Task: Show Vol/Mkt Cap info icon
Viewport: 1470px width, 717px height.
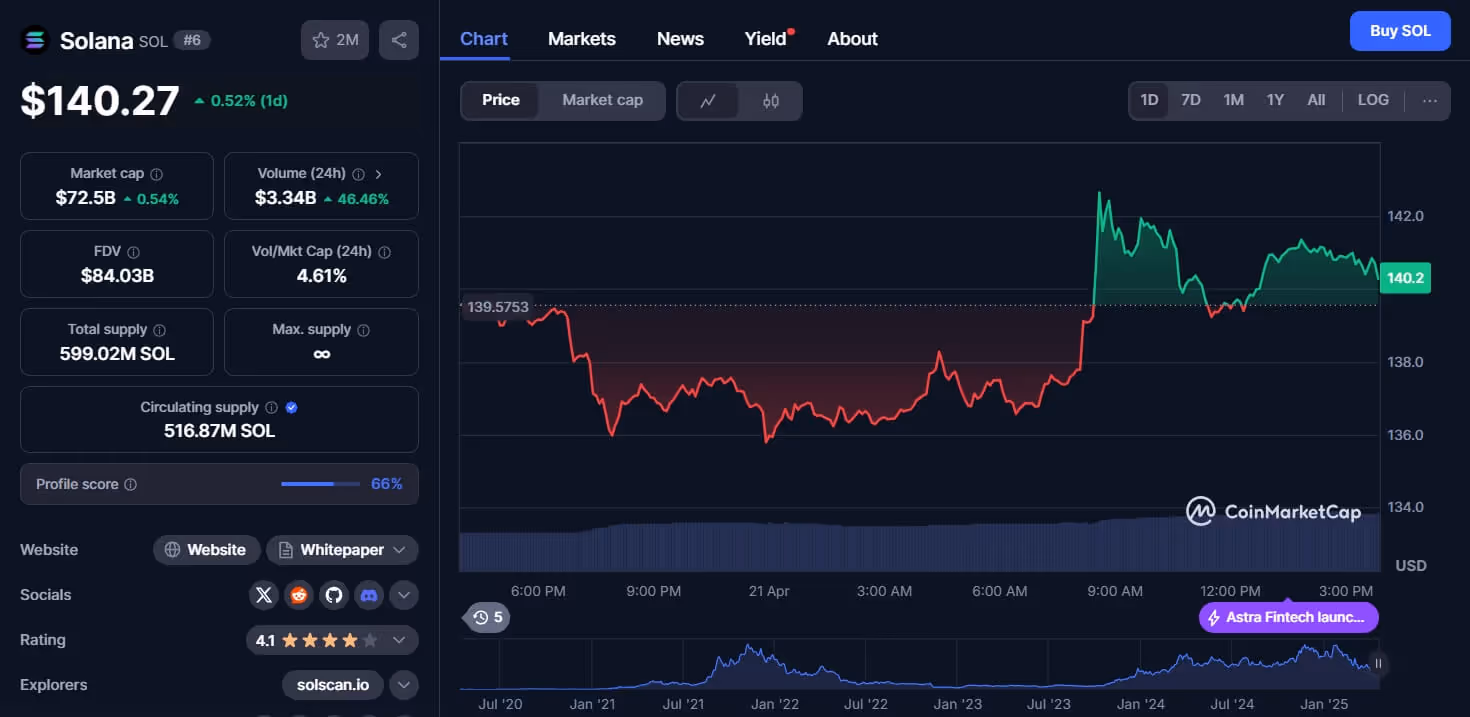Action: tap(384, 252)
